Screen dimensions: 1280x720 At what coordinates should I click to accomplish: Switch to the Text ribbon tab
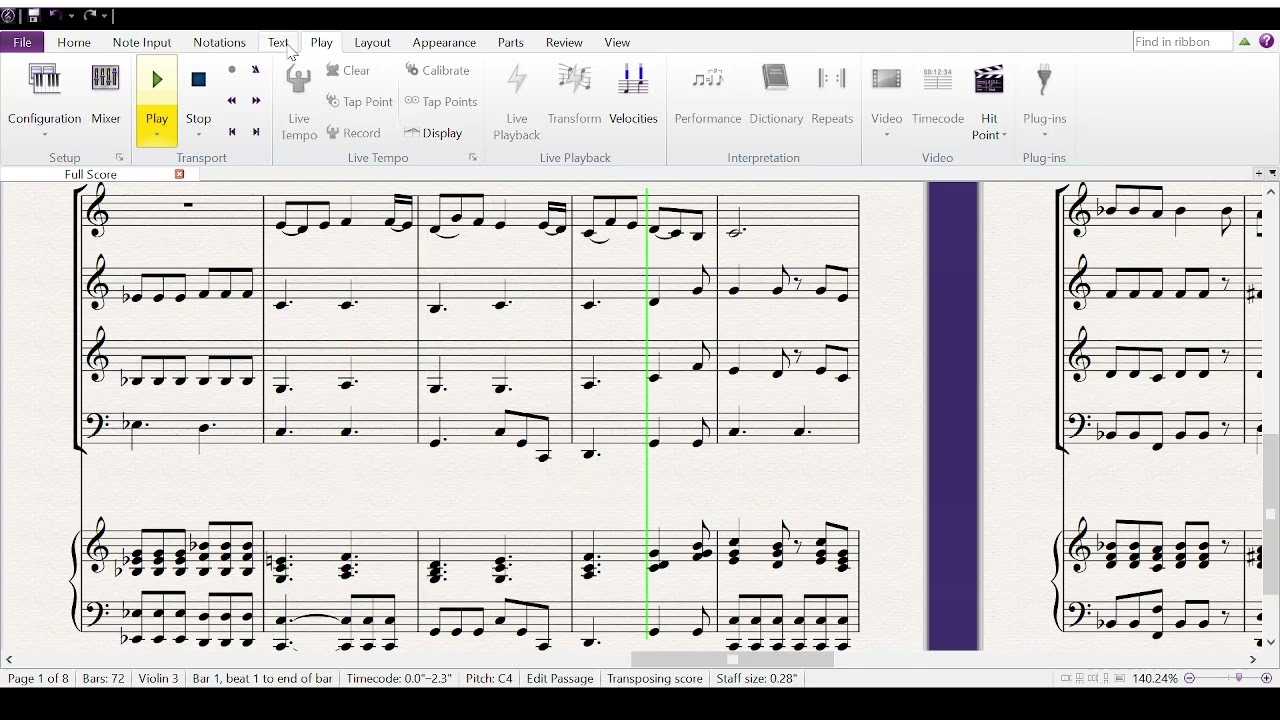coord(278,42)
